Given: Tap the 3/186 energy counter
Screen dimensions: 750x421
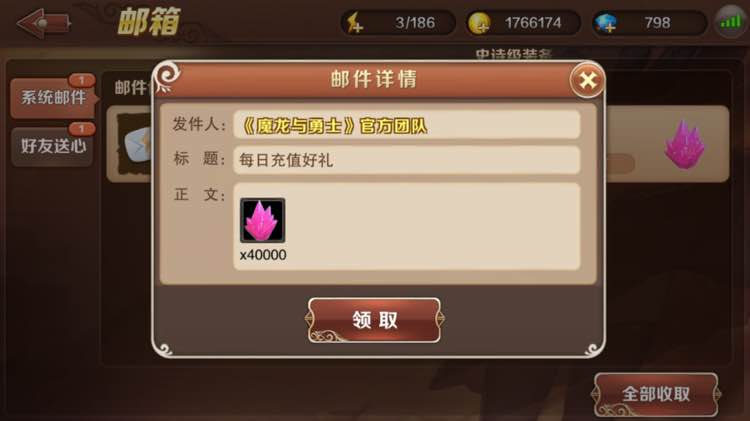Looking at the screenshot, I should pos(415,22).
